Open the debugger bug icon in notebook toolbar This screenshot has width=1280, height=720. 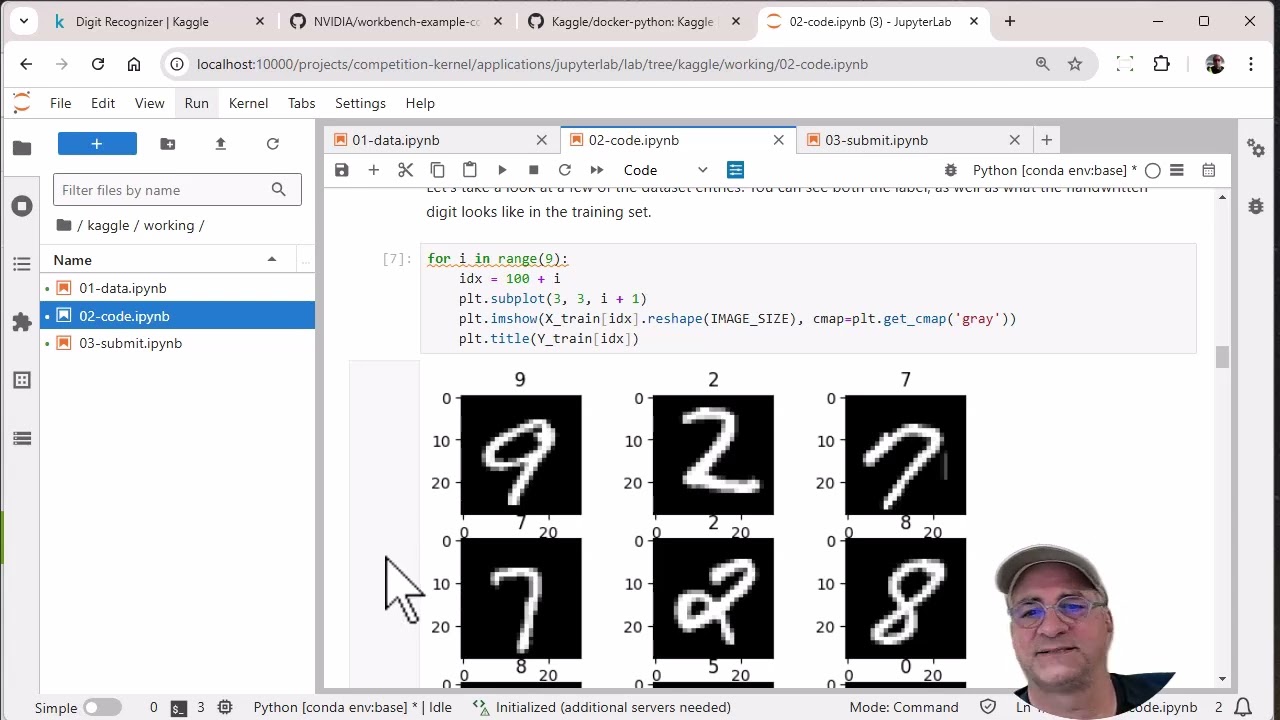coord(951,170)
